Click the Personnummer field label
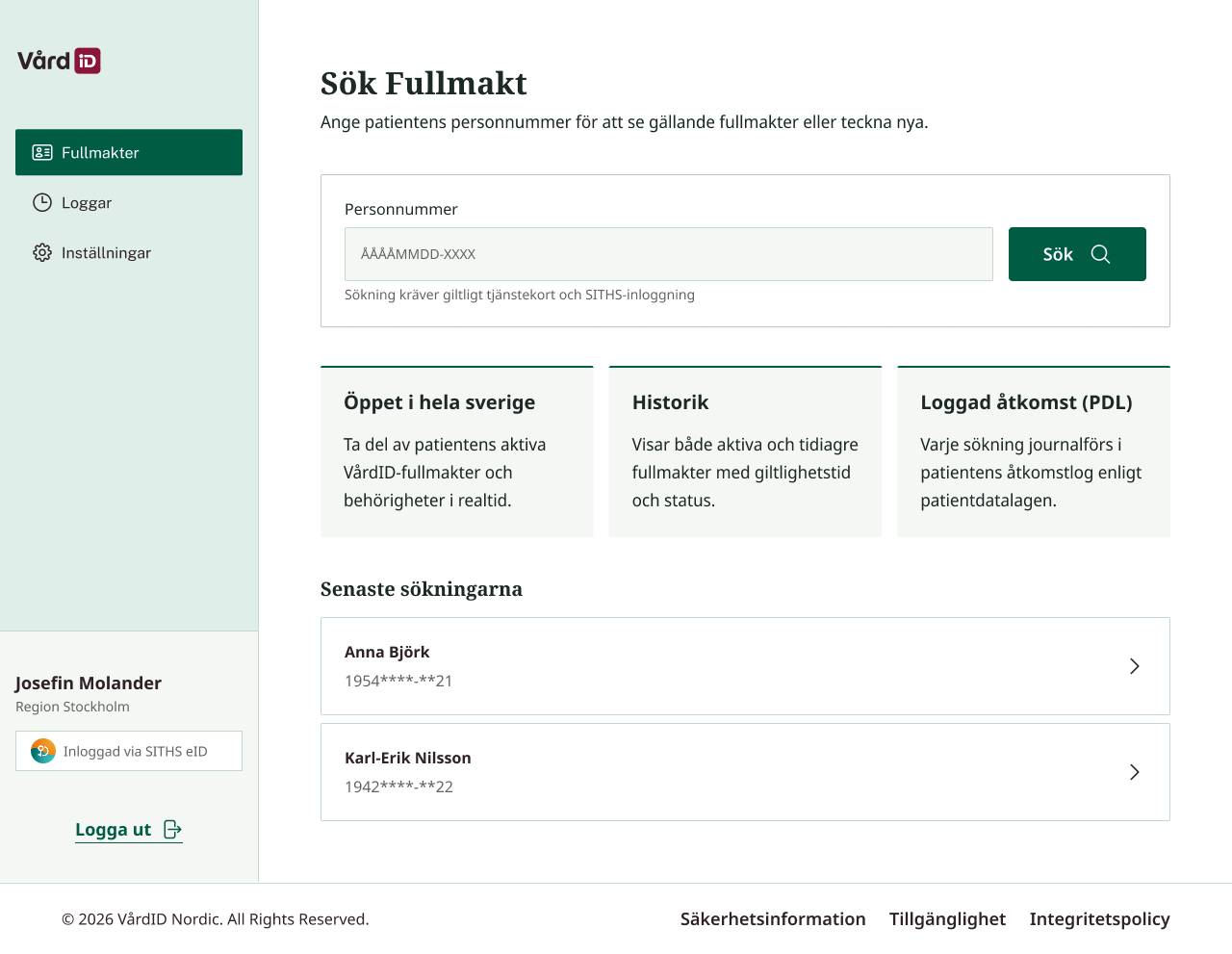 [x=401, y=209]
